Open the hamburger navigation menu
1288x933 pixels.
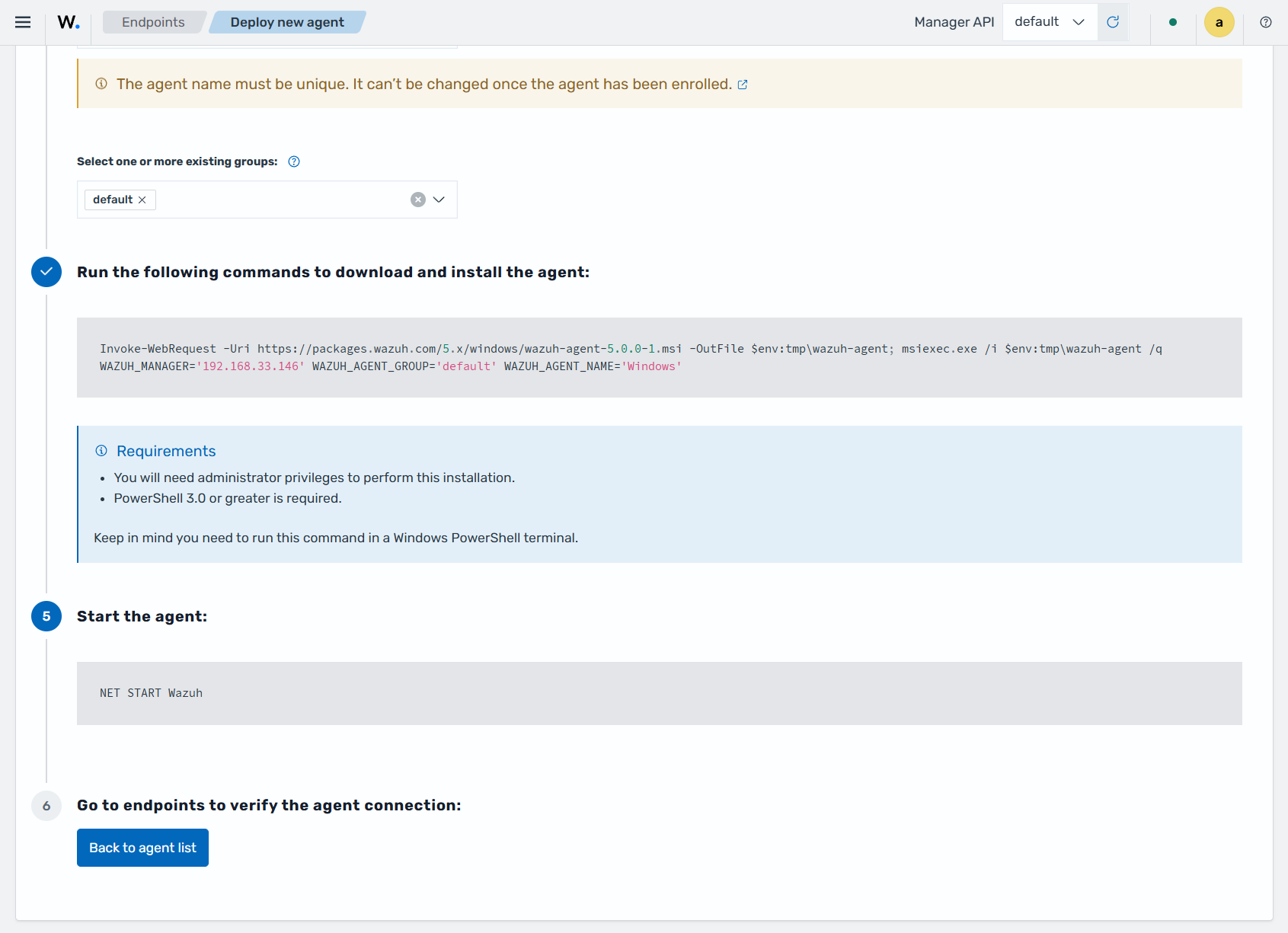point(23,22)
